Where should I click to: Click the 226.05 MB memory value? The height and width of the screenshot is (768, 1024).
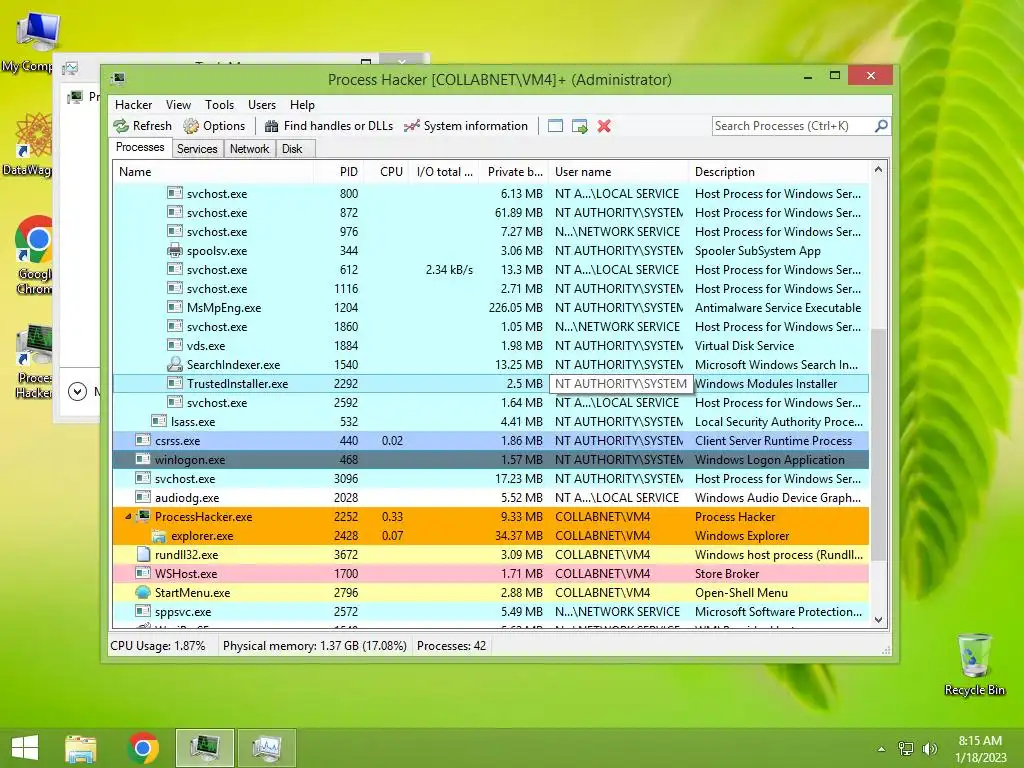[516, 308]
